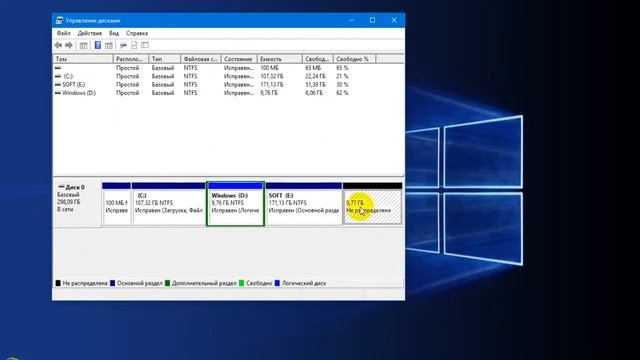
Task: Sort by the Тип column header
Action: (x=165, y=59)
